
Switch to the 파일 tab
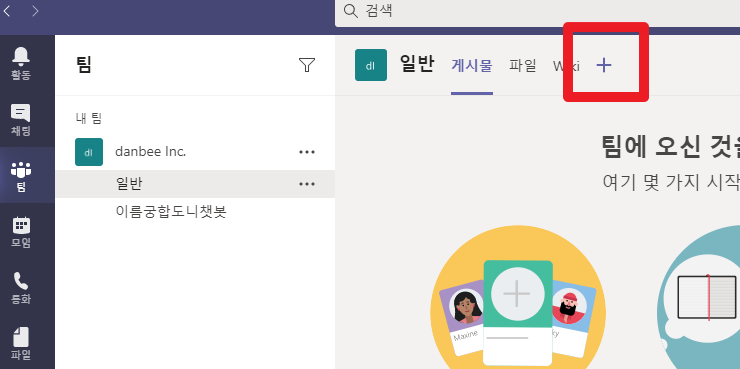pos(522,65)
